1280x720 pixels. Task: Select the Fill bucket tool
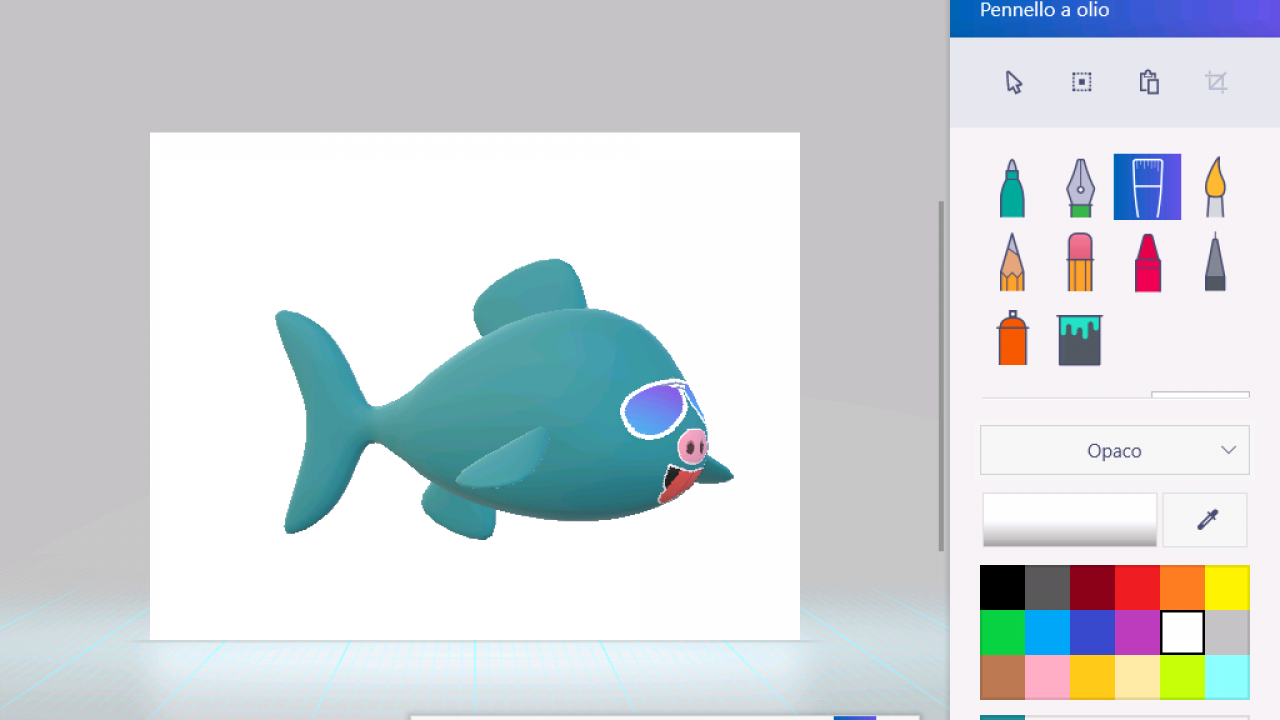click(1080, 340)
